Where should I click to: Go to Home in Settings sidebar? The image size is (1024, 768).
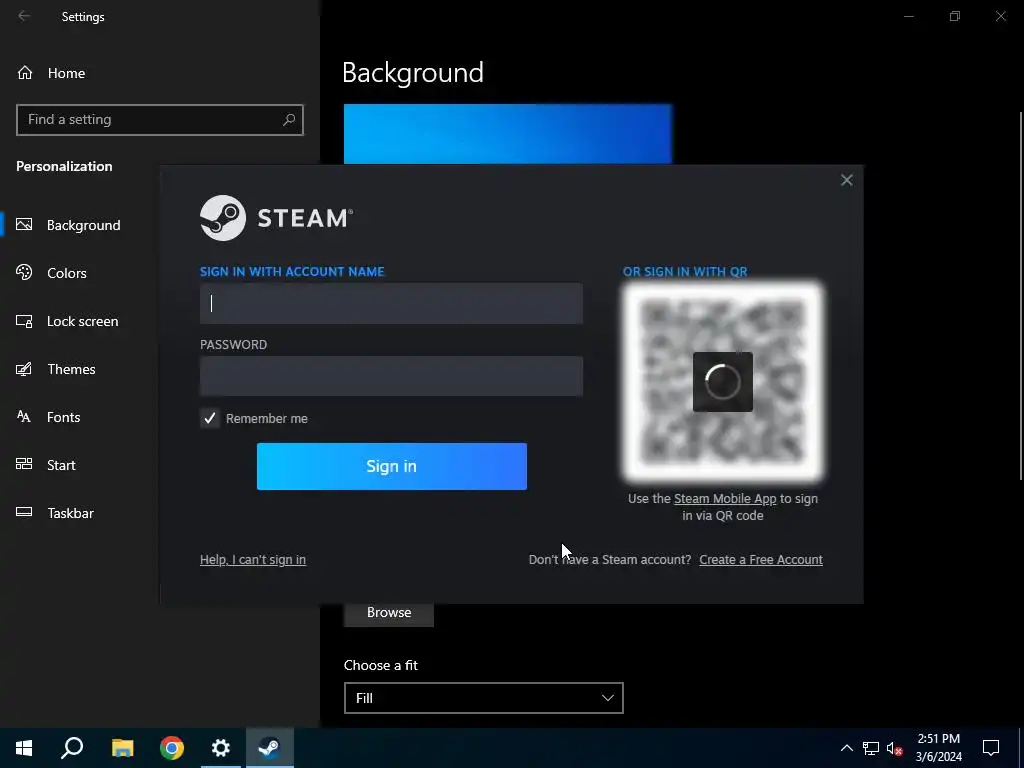point(66,73)
